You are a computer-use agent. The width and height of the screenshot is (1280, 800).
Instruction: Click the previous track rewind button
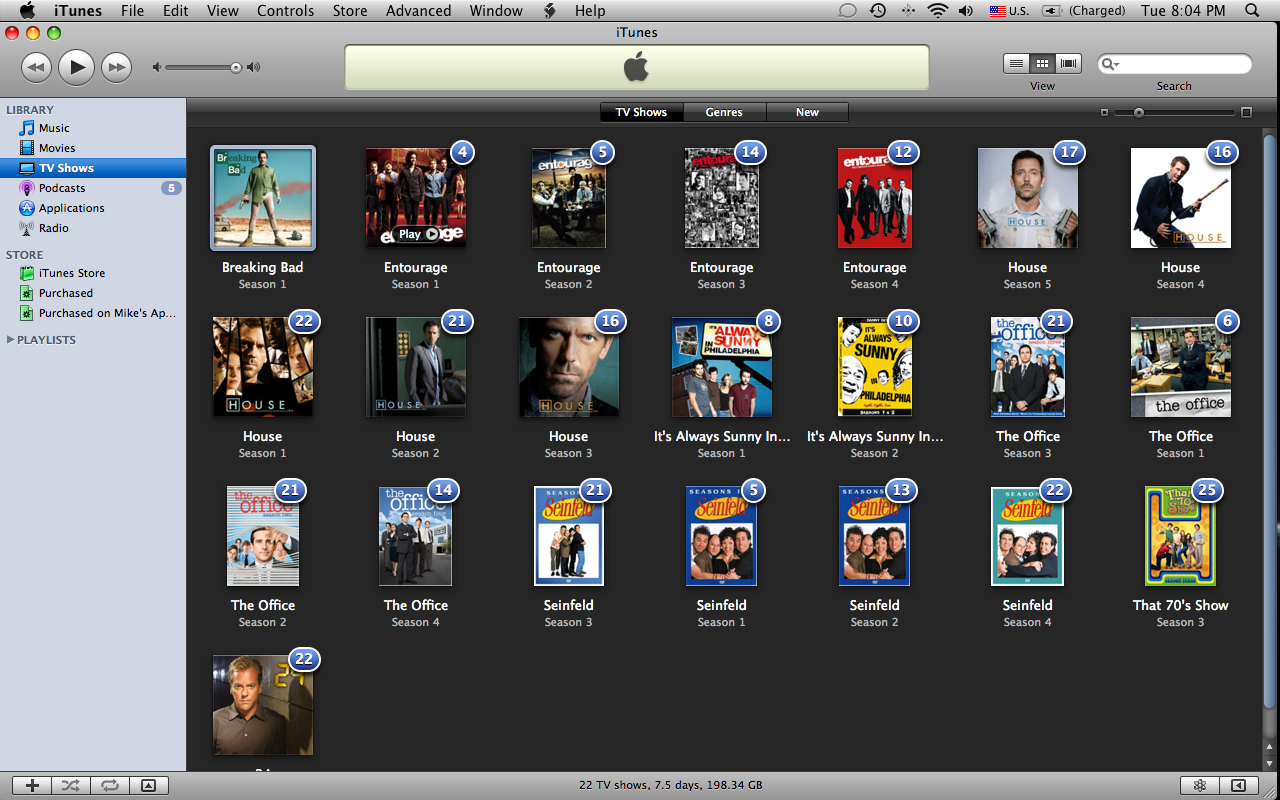point(36,67)
